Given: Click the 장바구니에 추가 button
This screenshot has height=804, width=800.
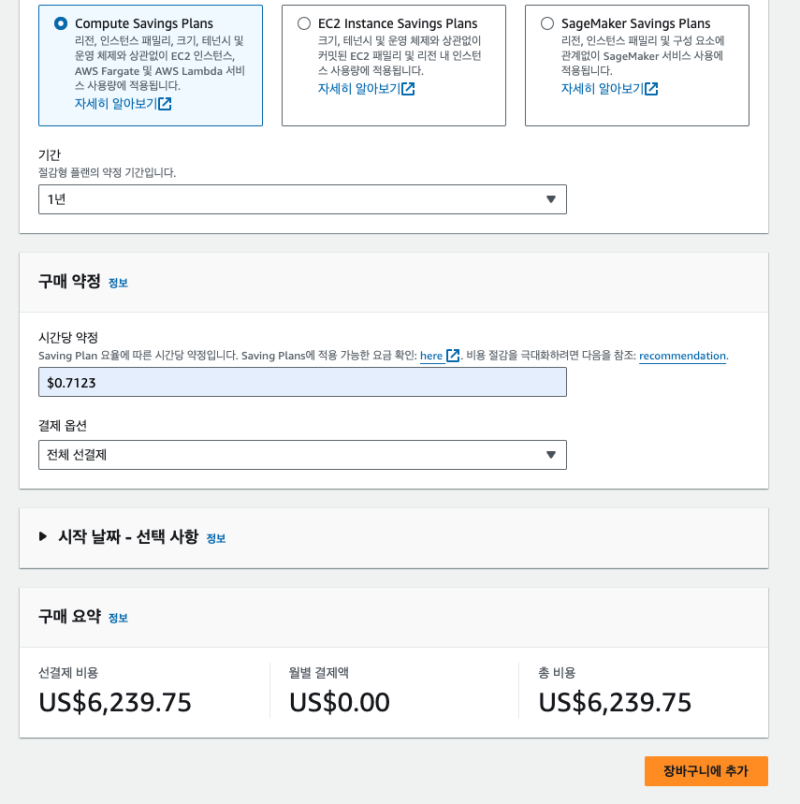Looking at the screenshot, I should click(x=706, y=771).
